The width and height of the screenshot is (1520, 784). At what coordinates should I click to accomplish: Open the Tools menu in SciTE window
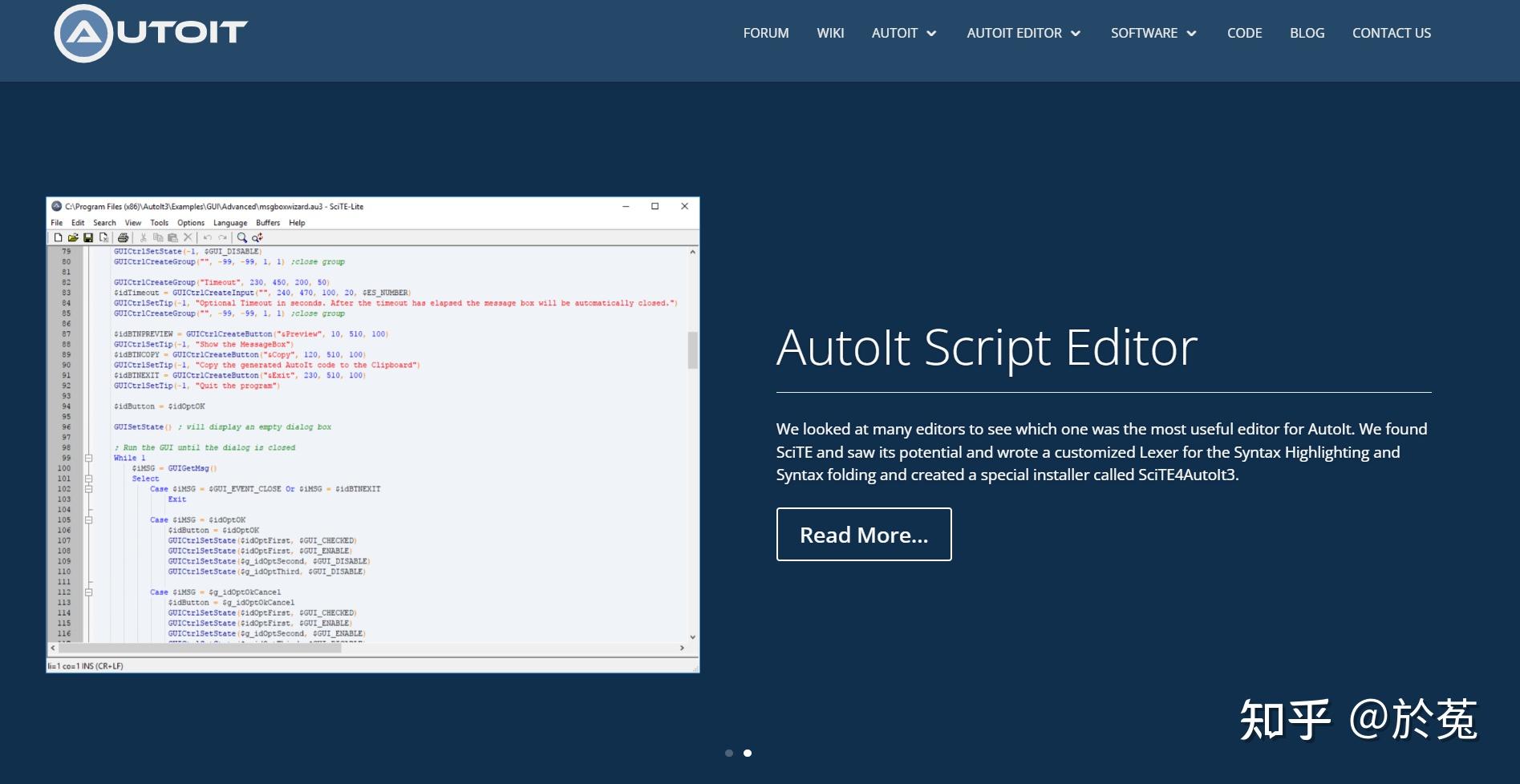[x=160, y=223]
